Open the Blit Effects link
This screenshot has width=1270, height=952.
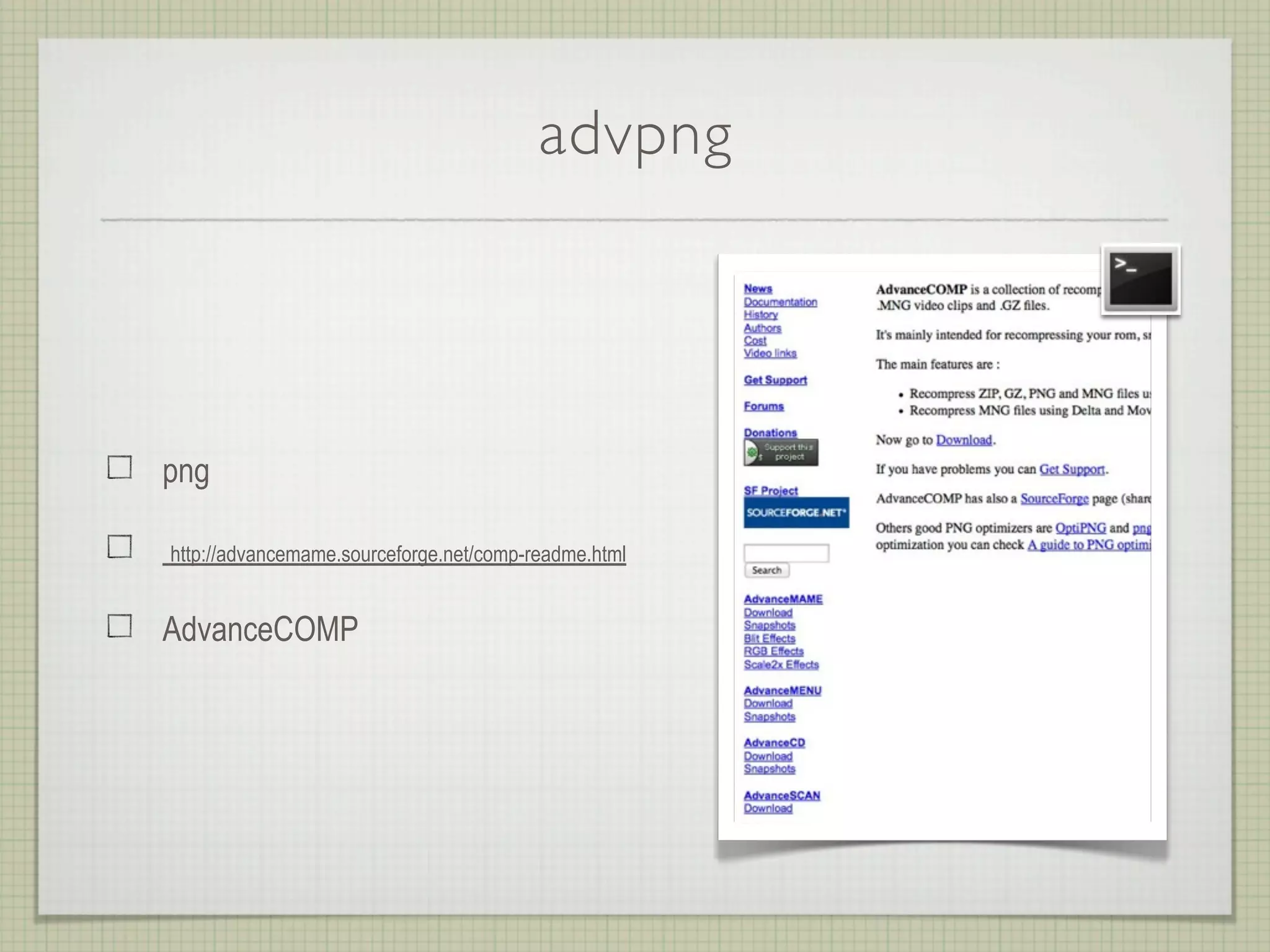[769, 638]
